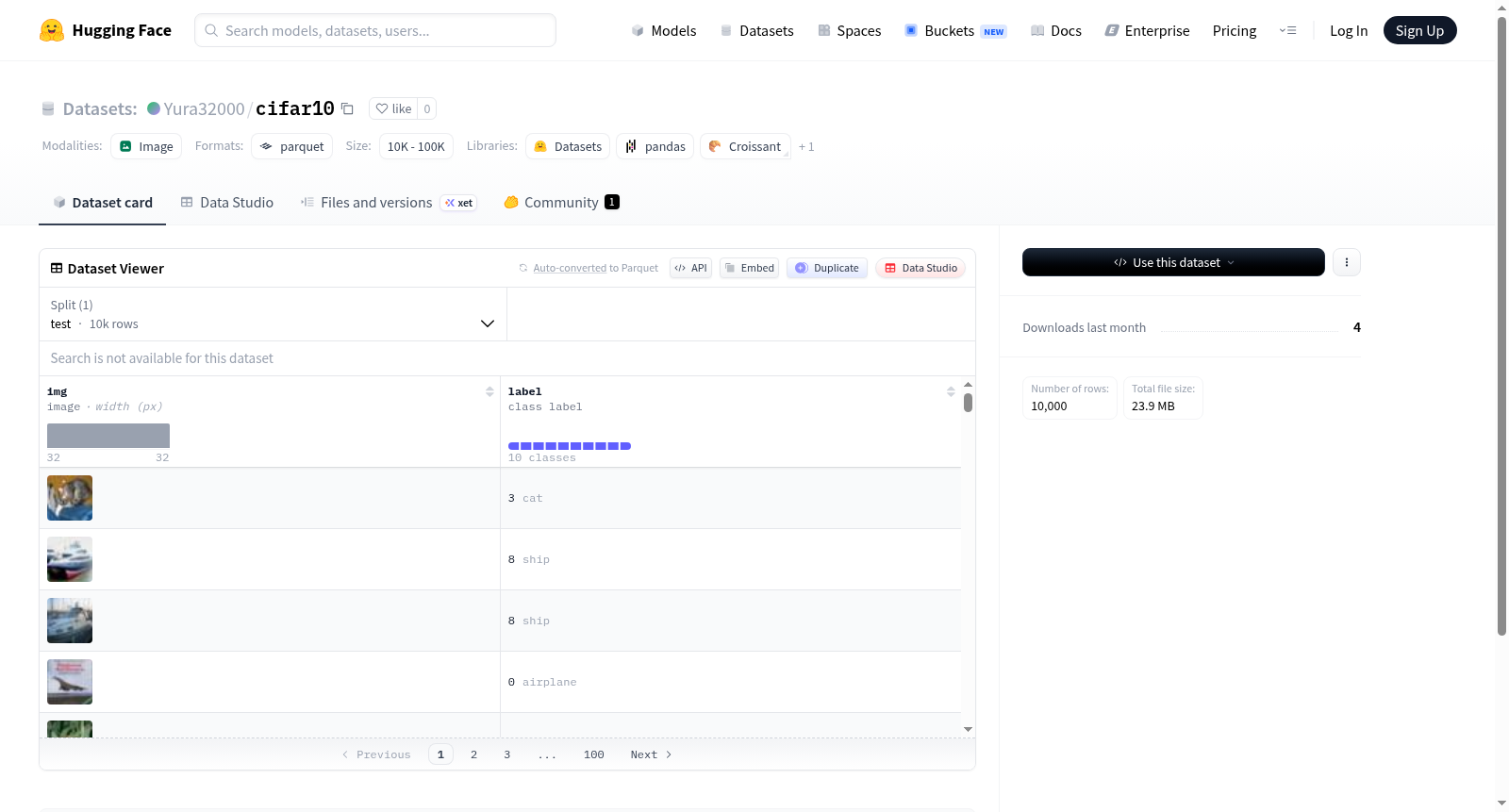Sort the img column using sort arrows
This screenshot has height=812, width=1509.
[x=489, y=391]
